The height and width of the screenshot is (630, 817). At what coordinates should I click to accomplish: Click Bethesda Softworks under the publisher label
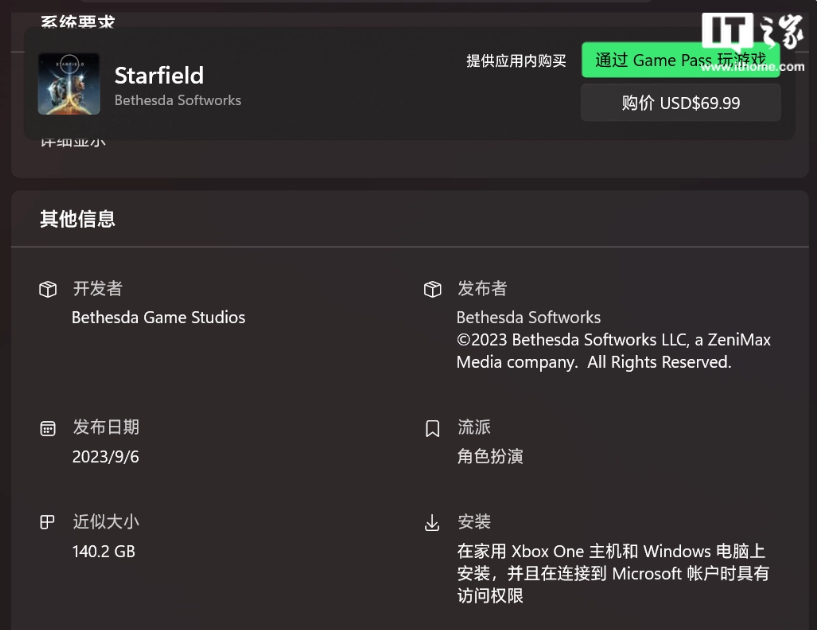pos(528,317)
